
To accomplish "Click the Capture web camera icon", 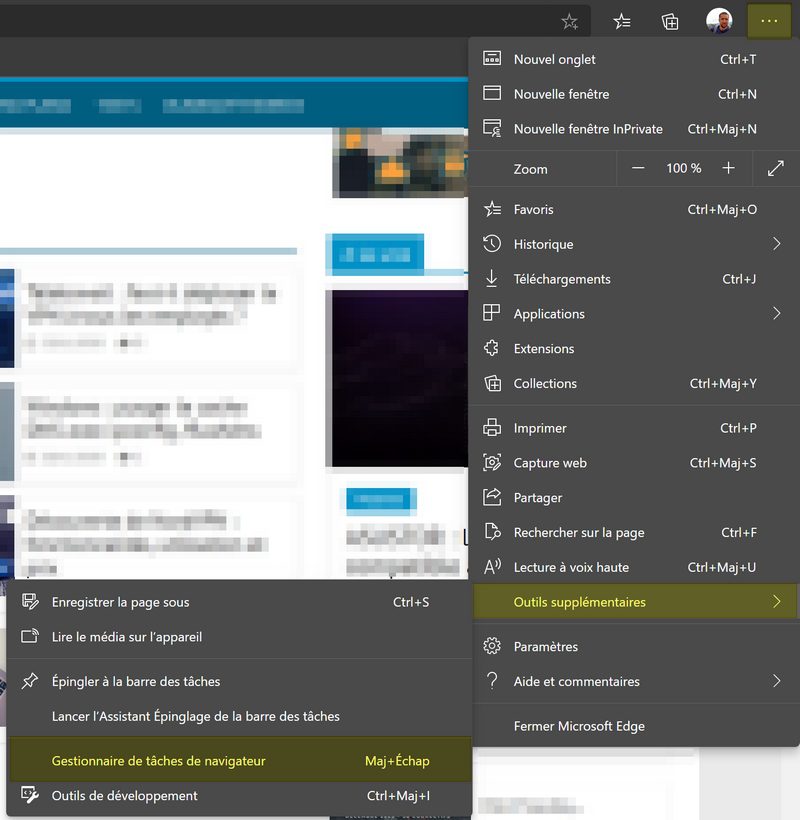I will tap(492, 462).
